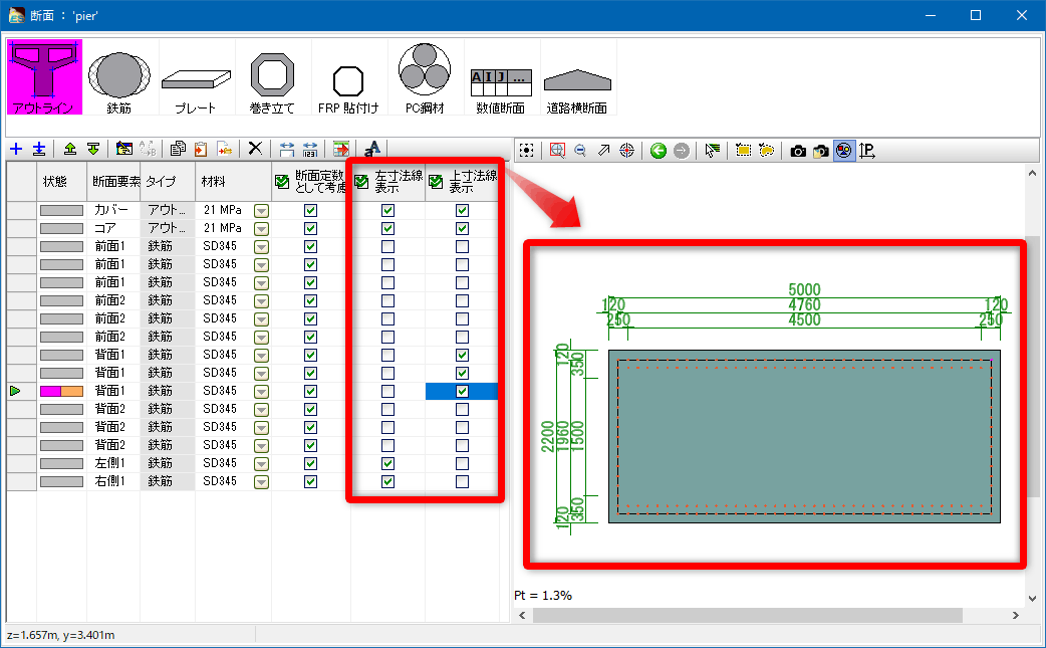Uncheck 断面定数として考慮 for the コア row
Viewport: 1046px width, 648px height.
click(310, 228)
